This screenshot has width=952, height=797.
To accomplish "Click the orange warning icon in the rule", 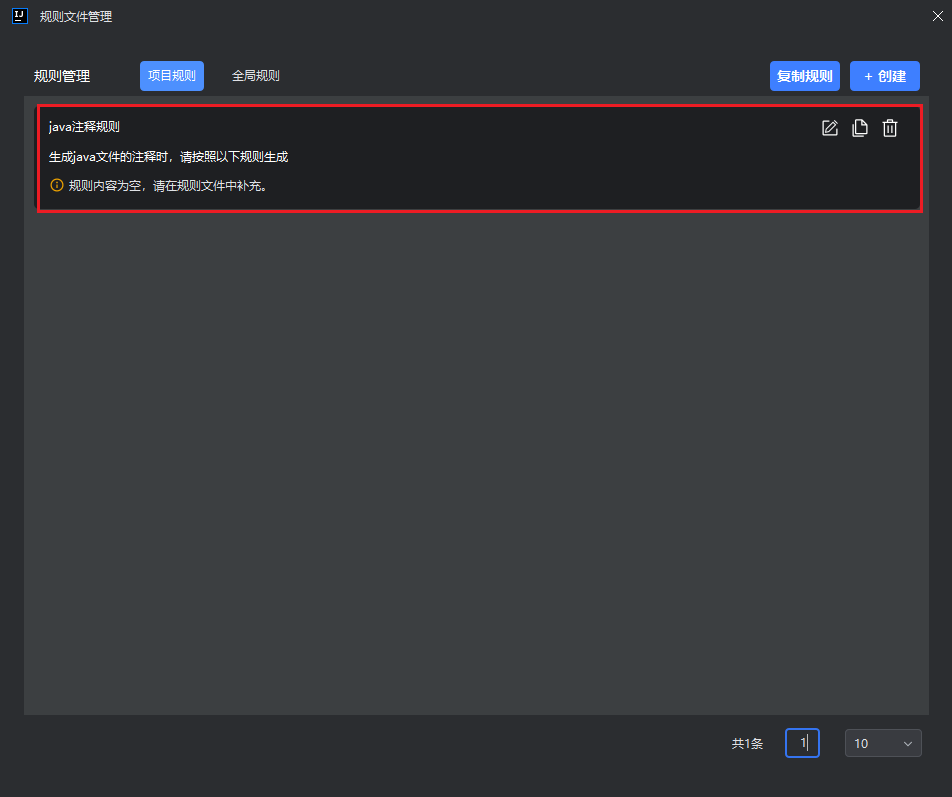I will [x=57, y=185].
